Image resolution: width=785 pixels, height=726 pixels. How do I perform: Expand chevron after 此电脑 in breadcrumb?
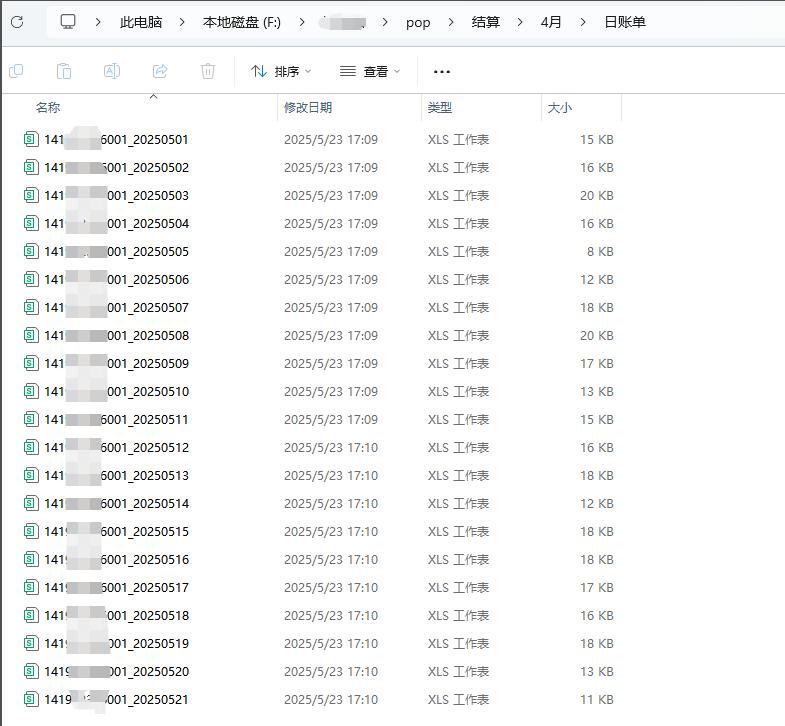point(182,23)
